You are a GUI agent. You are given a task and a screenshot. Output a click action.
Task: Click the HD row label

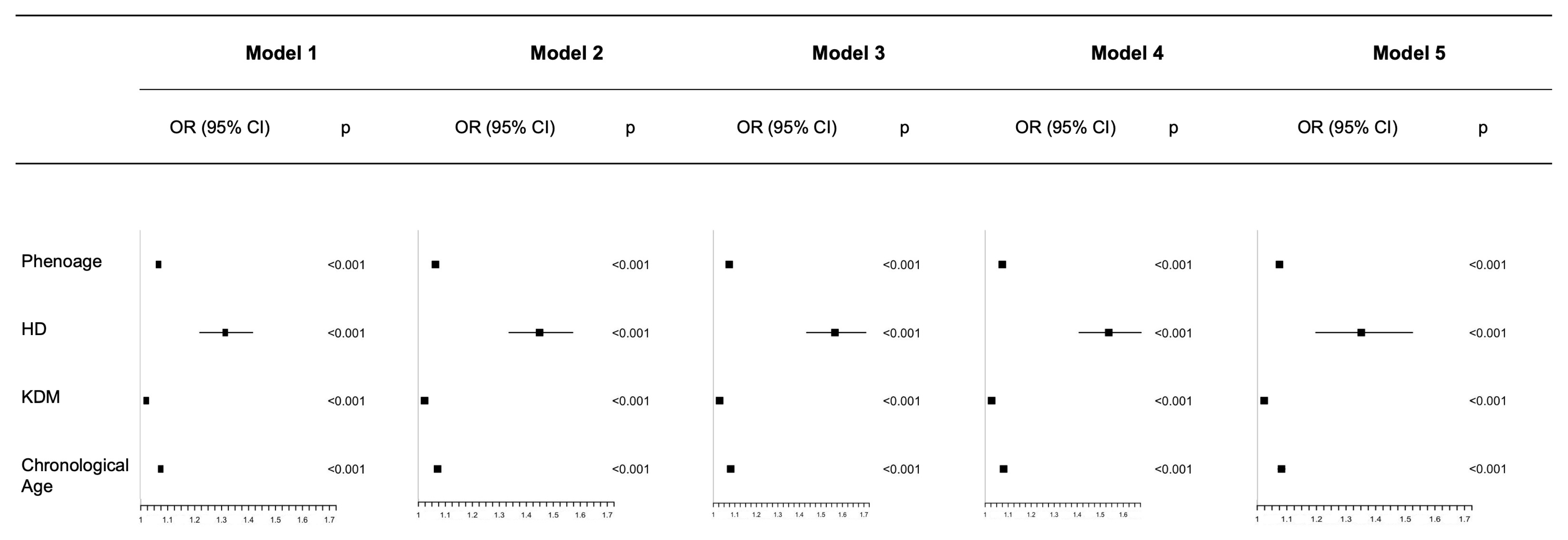(34, 329)
